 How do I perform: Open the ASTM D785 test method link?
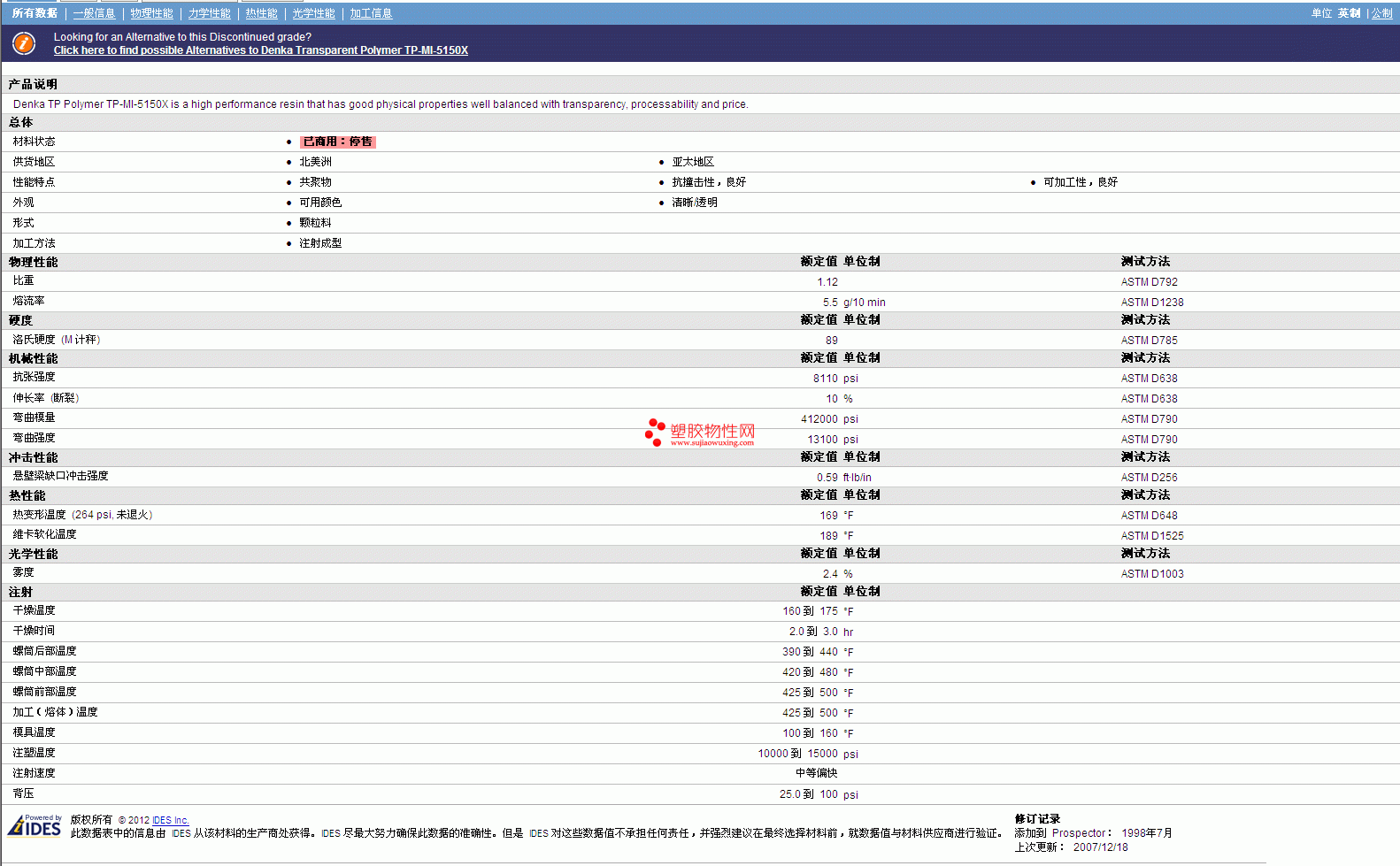(x=1149, y=341)
